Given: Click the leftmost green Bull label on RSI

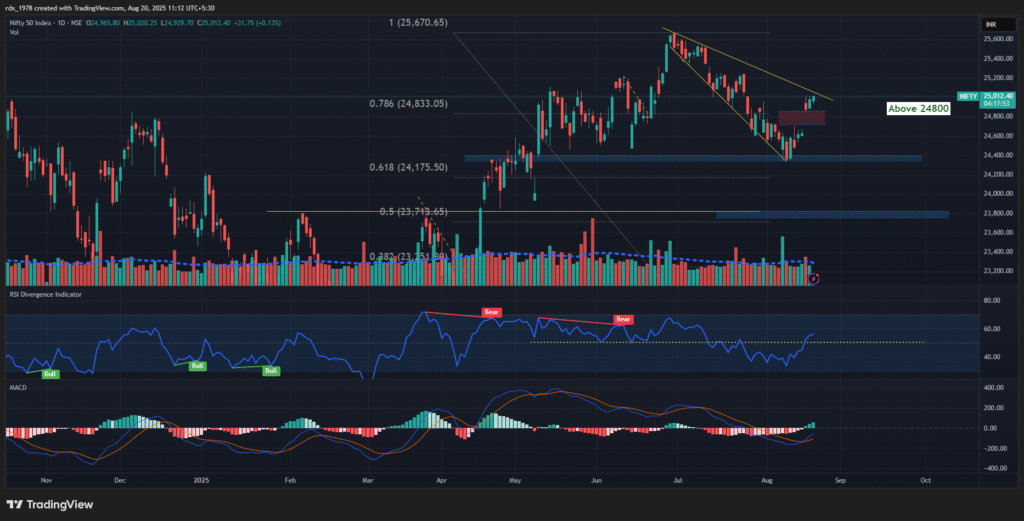Looking at the screenshot, I should 49,373.
